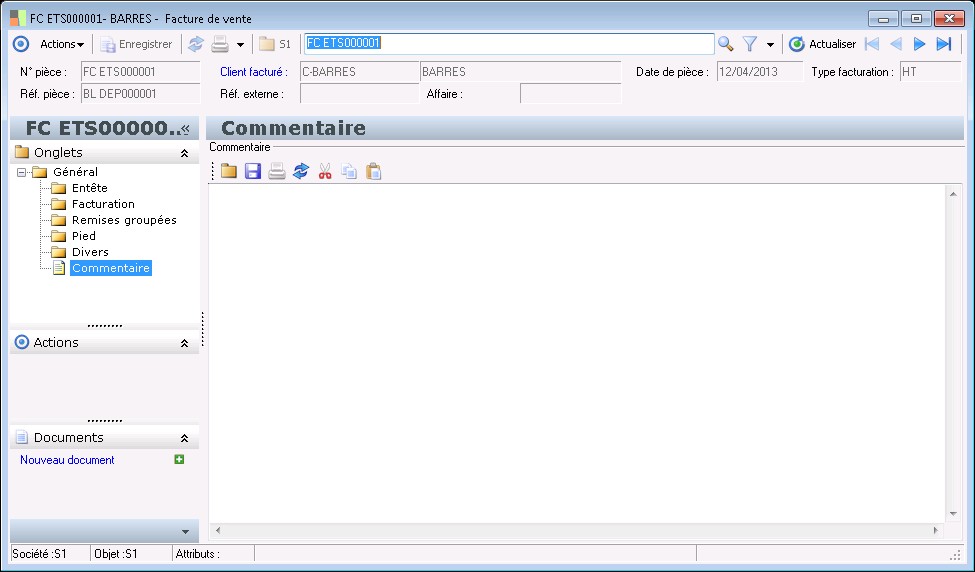
Task: Click the Affaire input field
Action: [x=570, y=94]
